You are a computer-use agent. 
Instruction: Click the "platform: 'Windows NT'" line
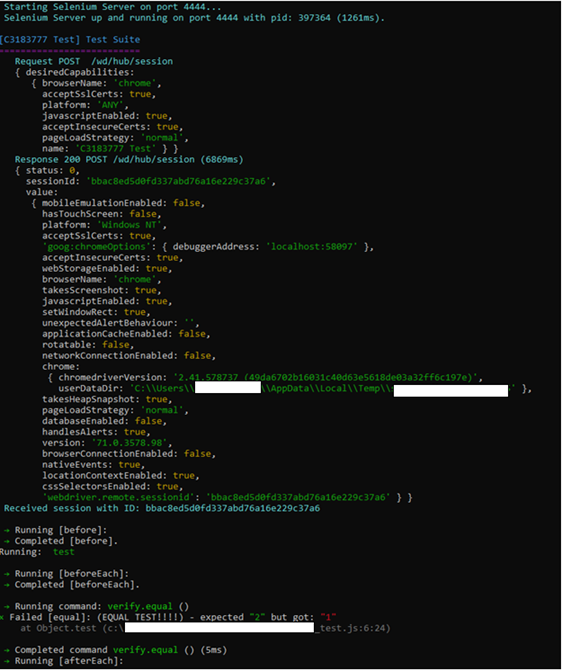104,225
